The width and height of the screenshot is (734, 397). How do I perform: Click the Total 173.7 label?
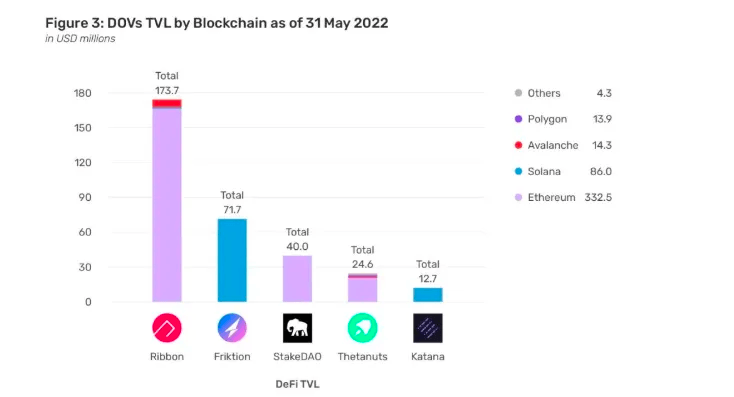click(167, 83)
